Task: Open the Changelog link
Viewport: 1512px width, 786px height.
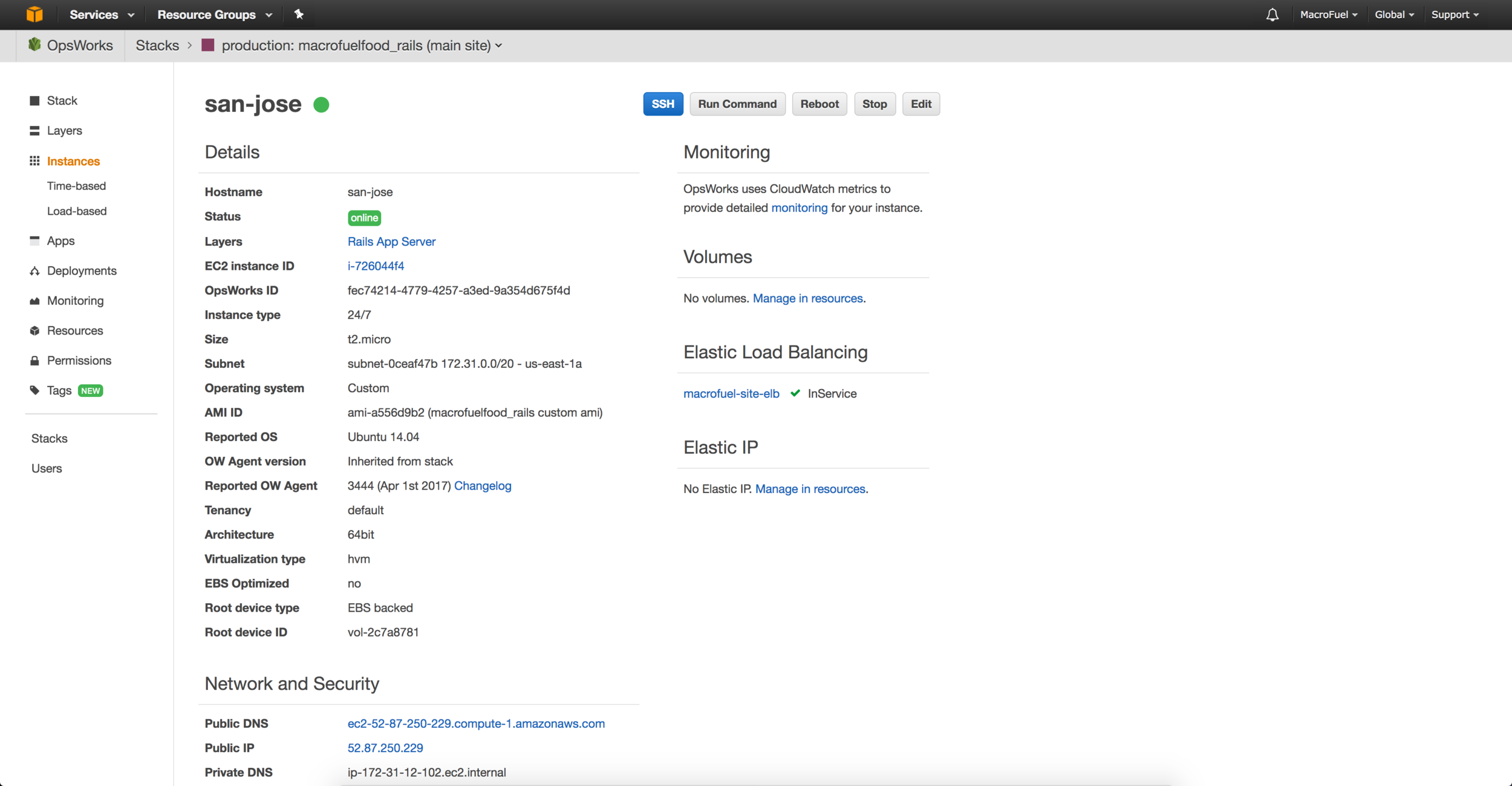Action: [x=483, y=486]
